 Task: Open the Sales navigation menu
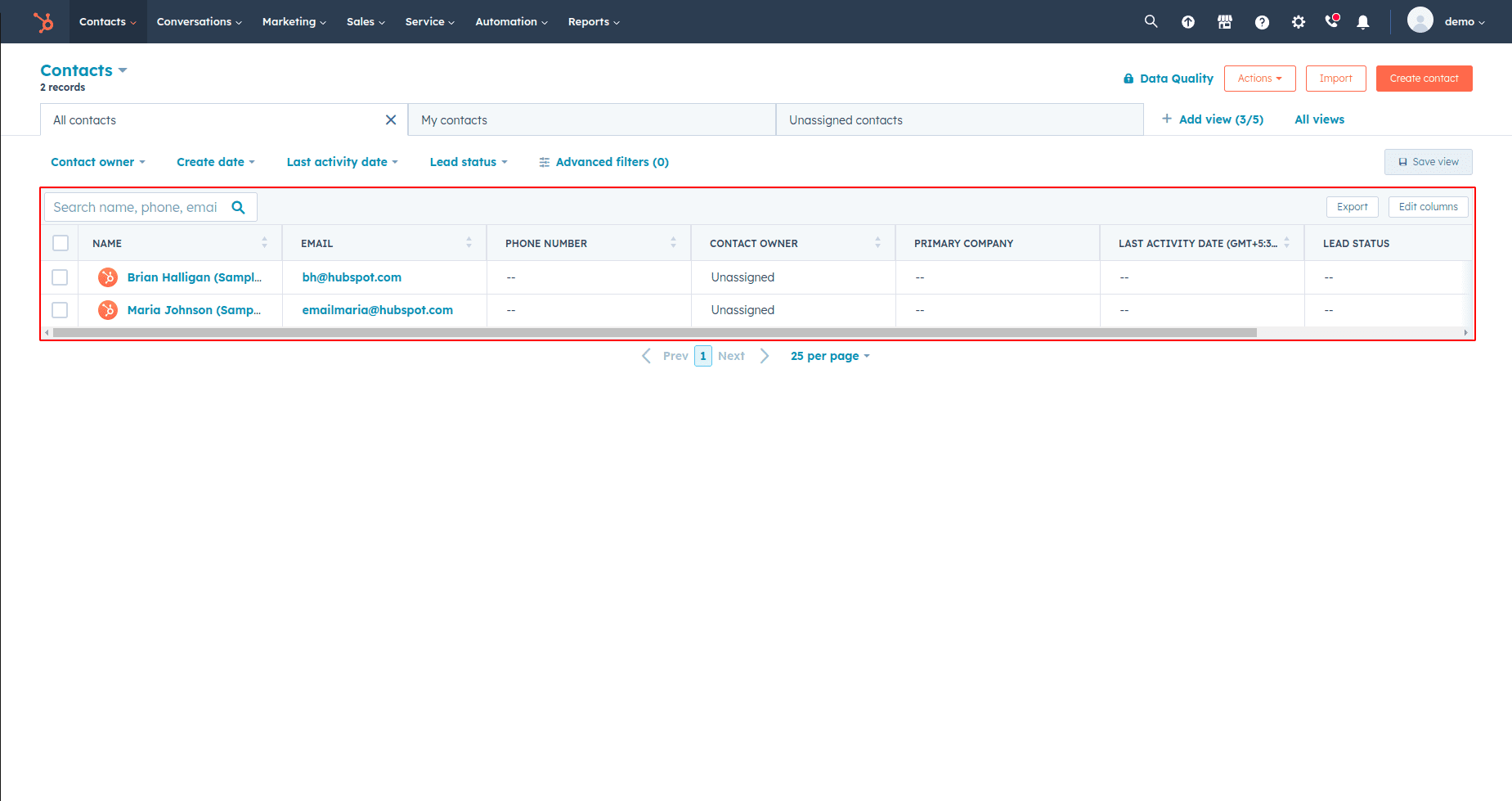(366, 22)
